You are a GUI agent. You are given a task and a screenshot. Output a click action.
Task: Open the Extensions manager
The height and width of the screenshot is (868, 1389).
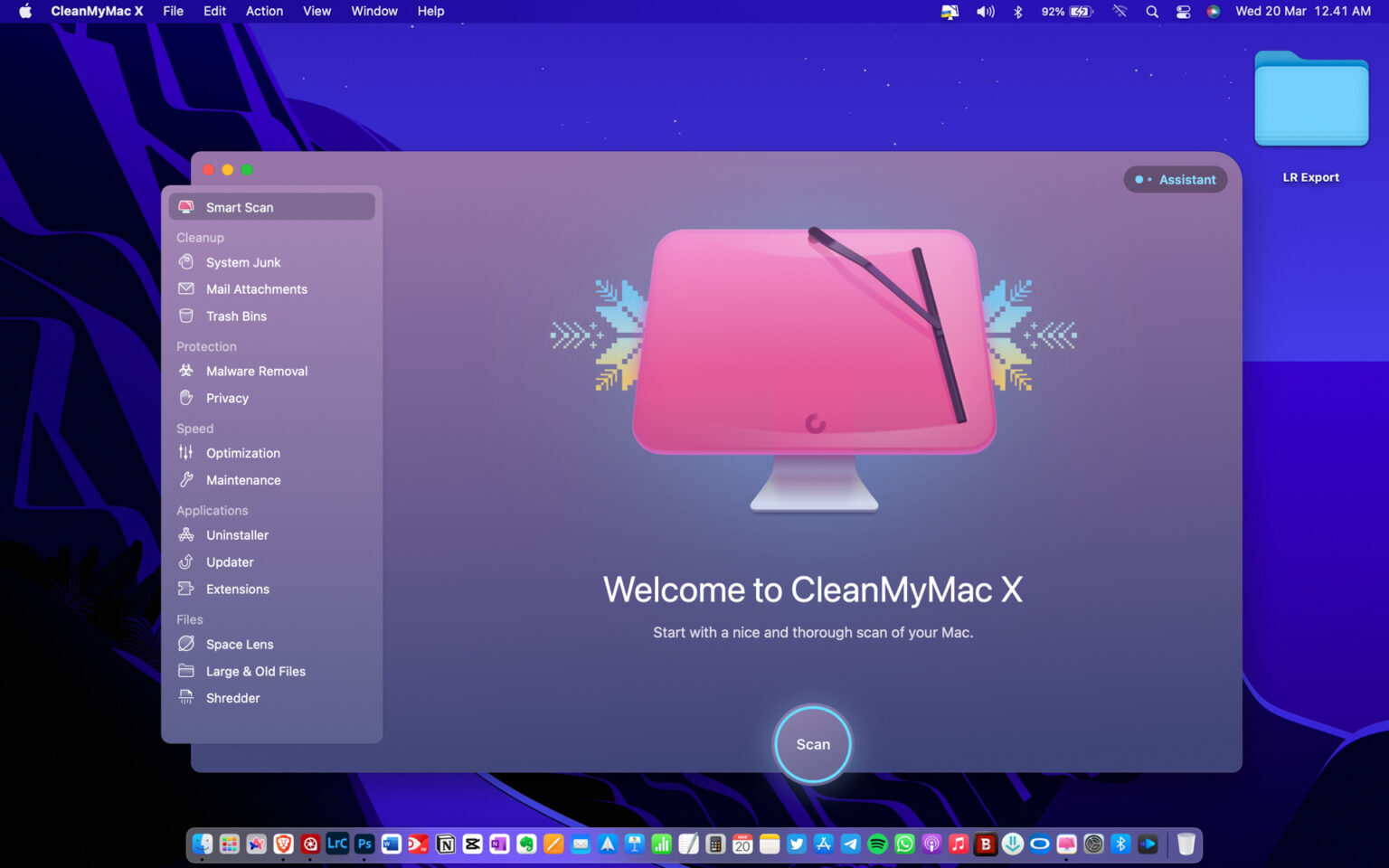(237, 589)
